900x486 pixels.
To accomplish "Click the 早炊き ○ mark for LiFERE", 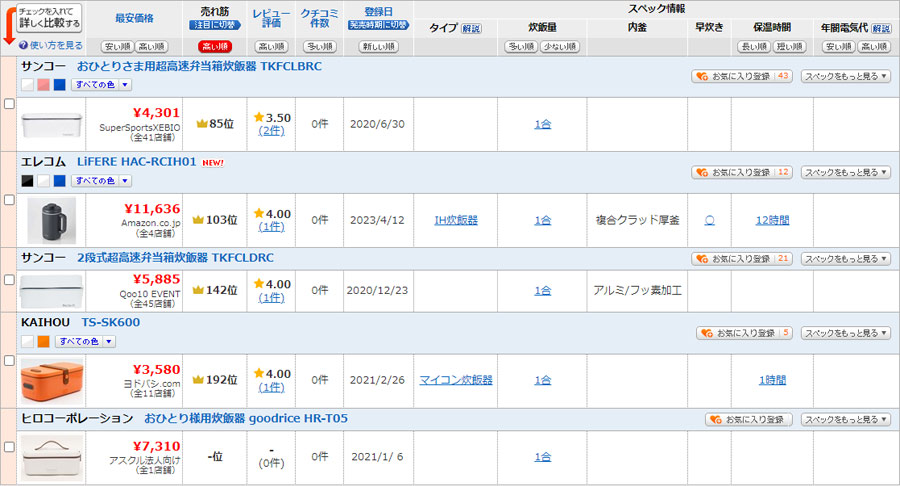I will (709, 220).
